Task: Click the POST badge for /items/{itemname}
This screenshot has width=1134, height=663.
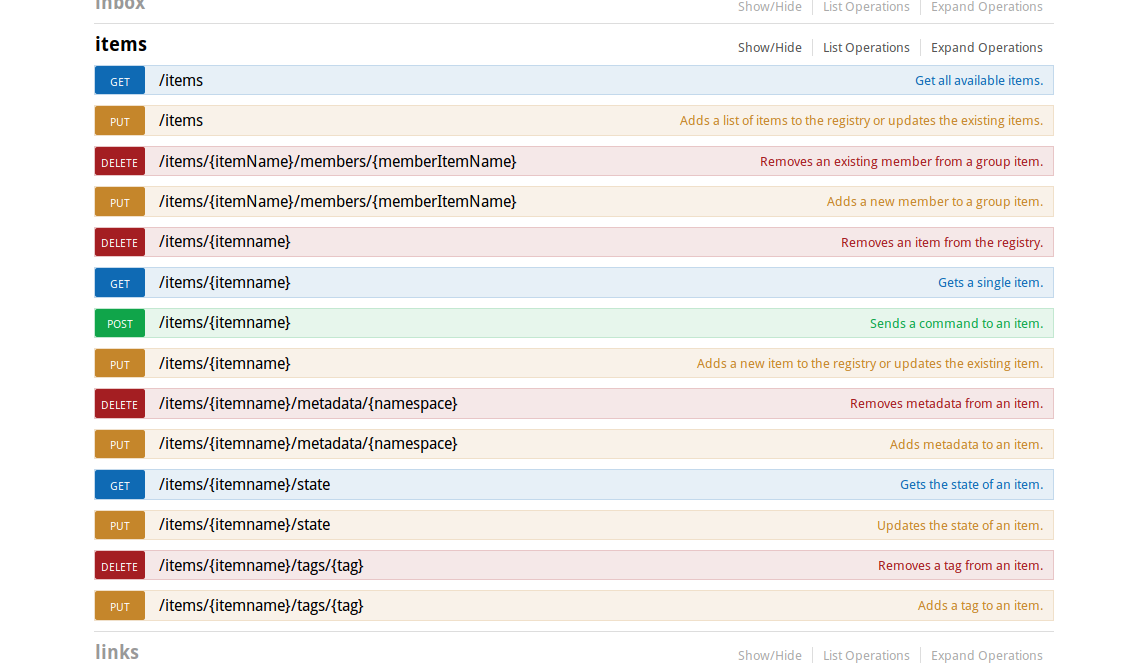Action: (x=120, y=323)
